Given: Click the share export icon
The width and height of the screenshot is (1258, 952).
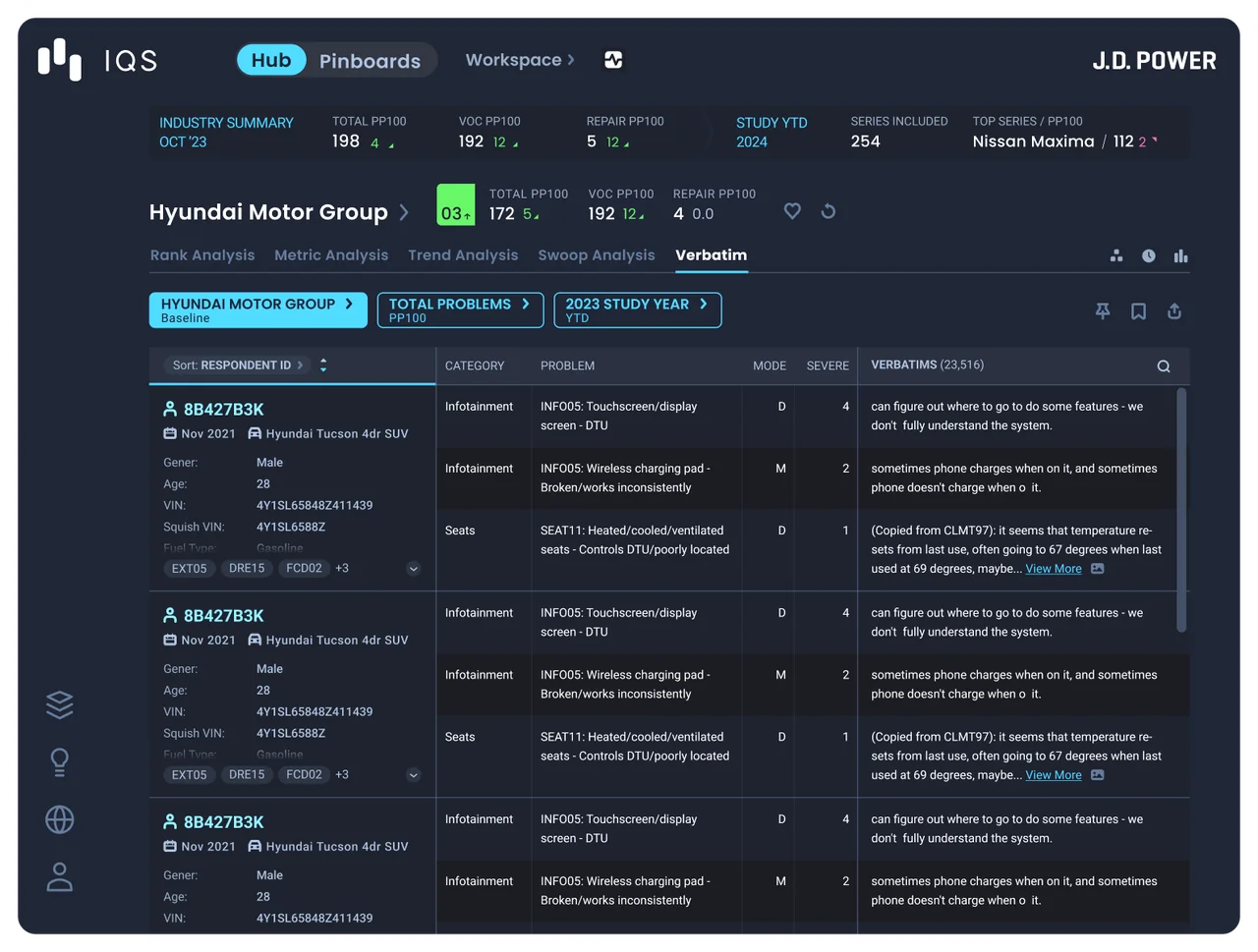Looking at the screenshot, I should (x=1174, y=310).
